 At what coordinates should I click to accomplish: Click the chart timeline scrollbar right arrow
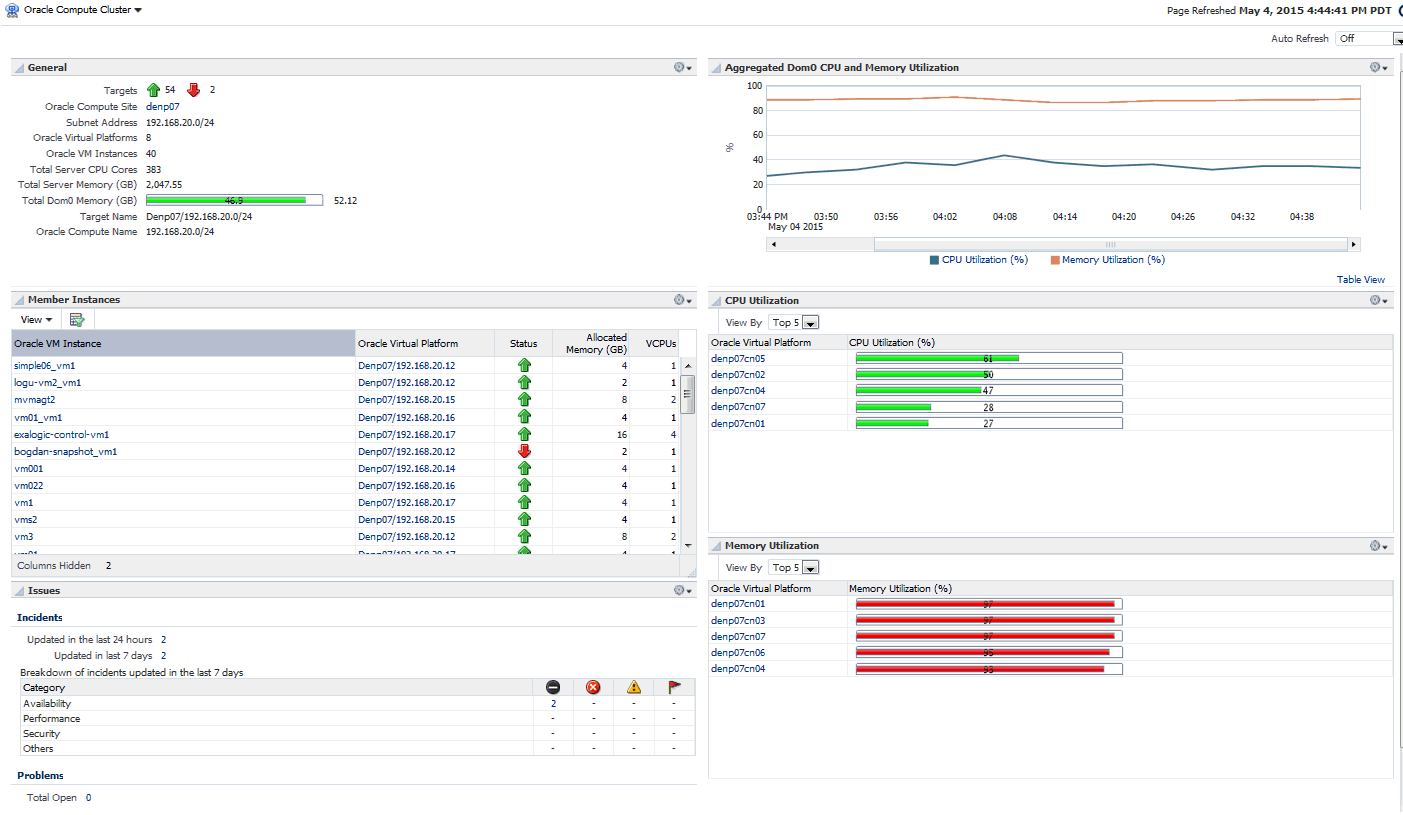[1353, 244]
